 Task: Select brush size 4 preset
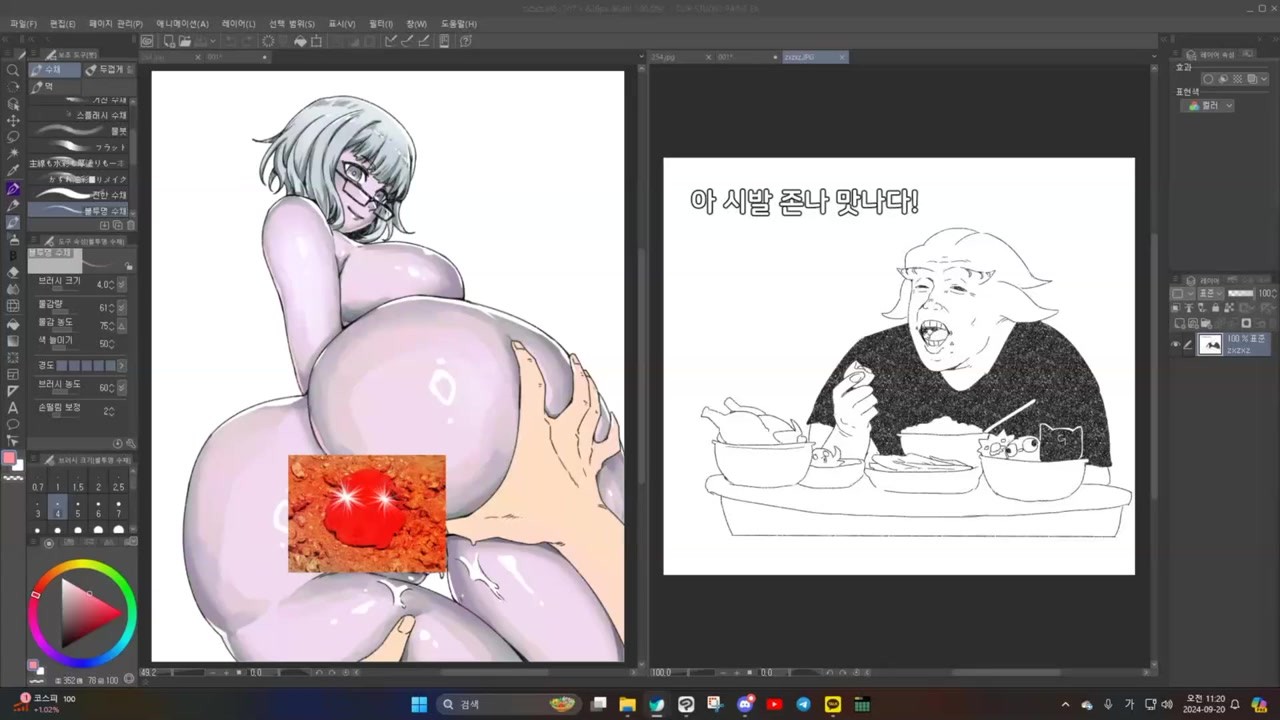point(57,508)
